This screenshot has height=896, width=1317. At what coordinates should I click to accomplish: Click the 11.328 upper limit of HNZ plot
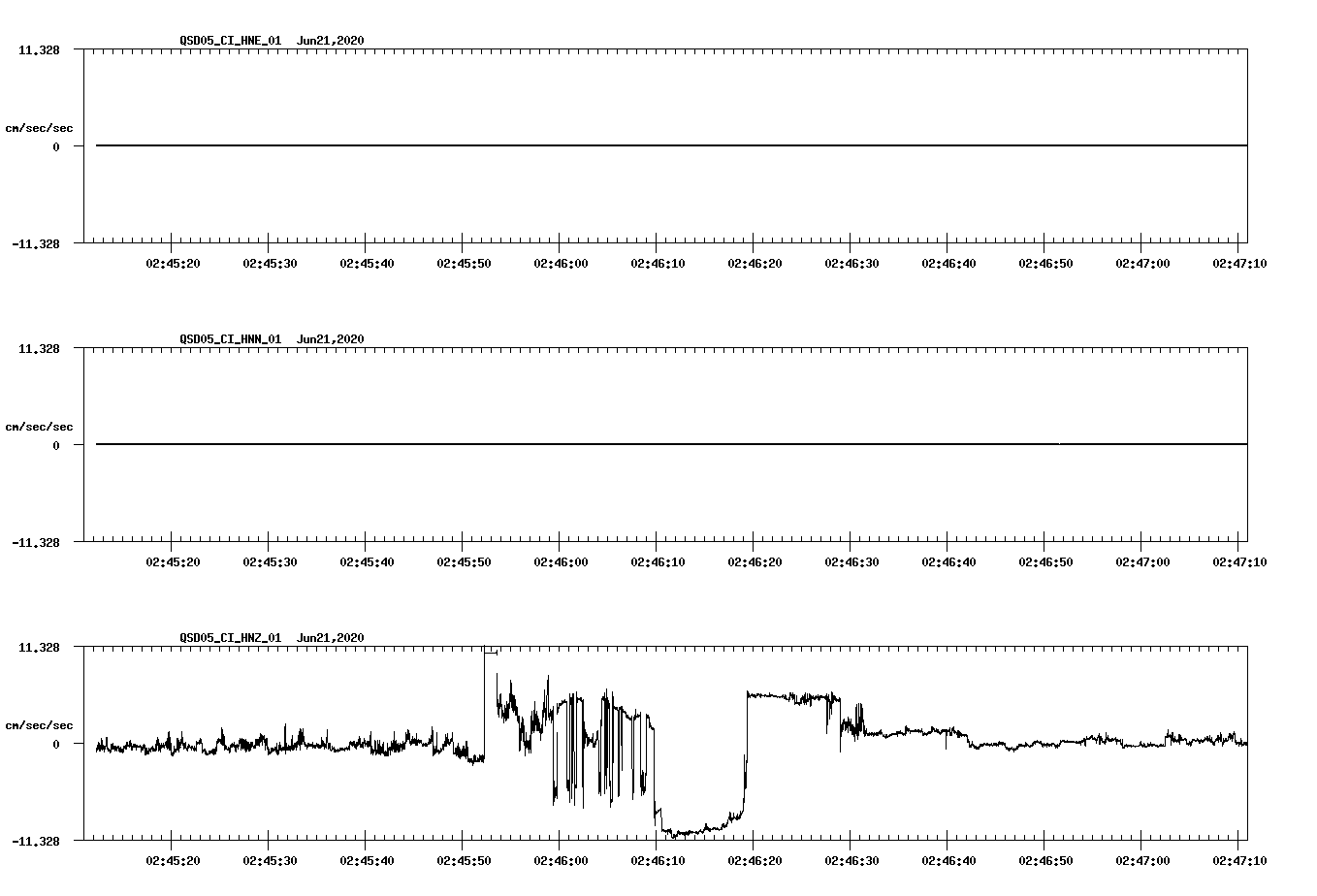point(39,647)
